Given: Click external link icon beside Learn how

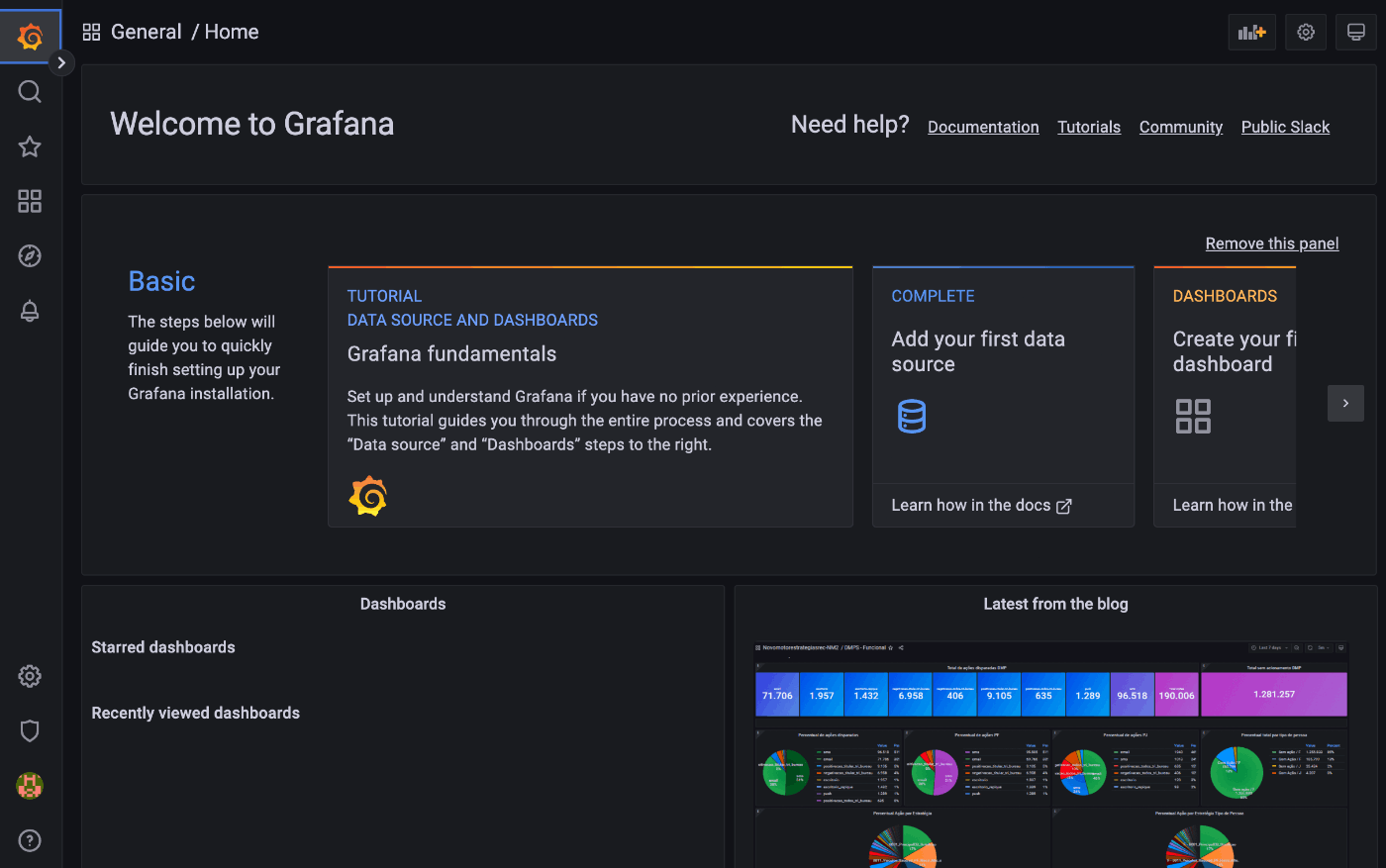Looking at the screenshot, I should [x=1064, y=507].
